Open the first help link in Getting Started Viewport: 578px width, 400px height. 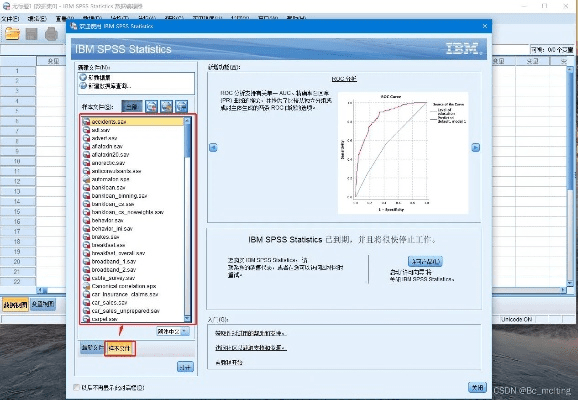tap(251, 333)
